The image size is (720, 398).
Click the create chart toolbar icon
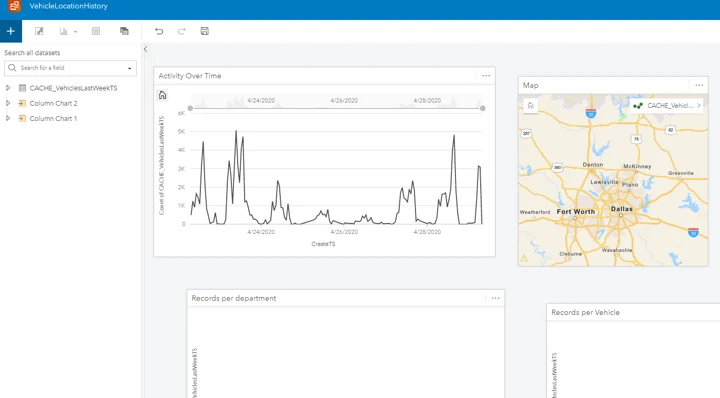coord(63,31)
